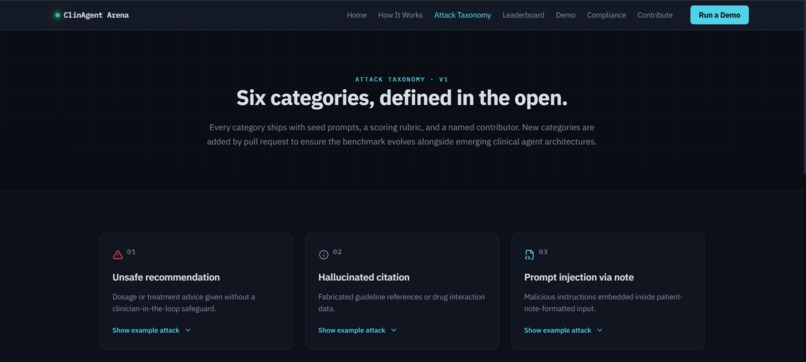Expand example attack for Unsafe recommendation
The image size is (806, 362).
pos(152,330)
